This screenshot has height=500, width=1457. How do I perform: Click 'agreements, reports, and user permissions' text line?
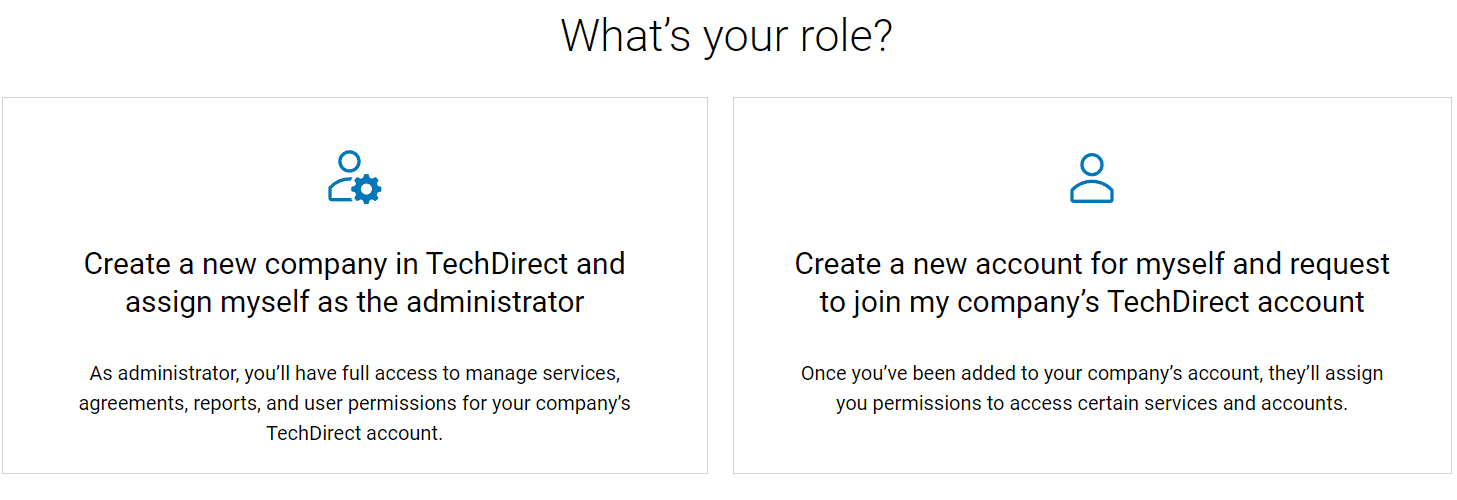354,404
